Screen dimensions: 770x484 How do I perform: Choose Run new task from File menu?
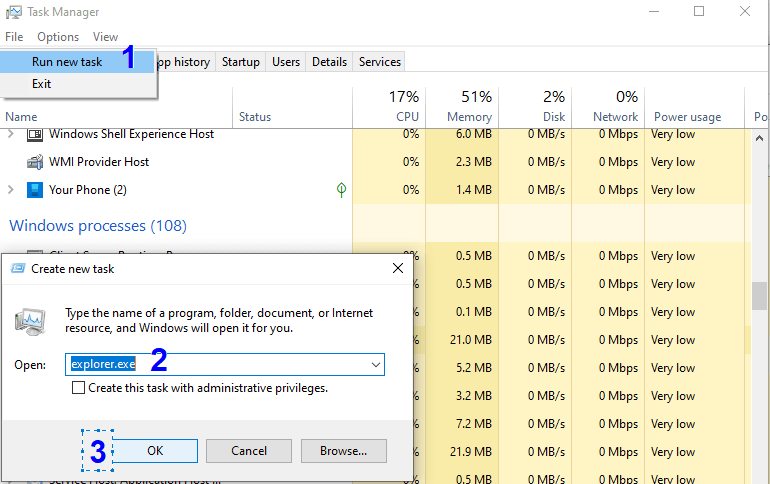pyautogui.click(x=77, y=62)
